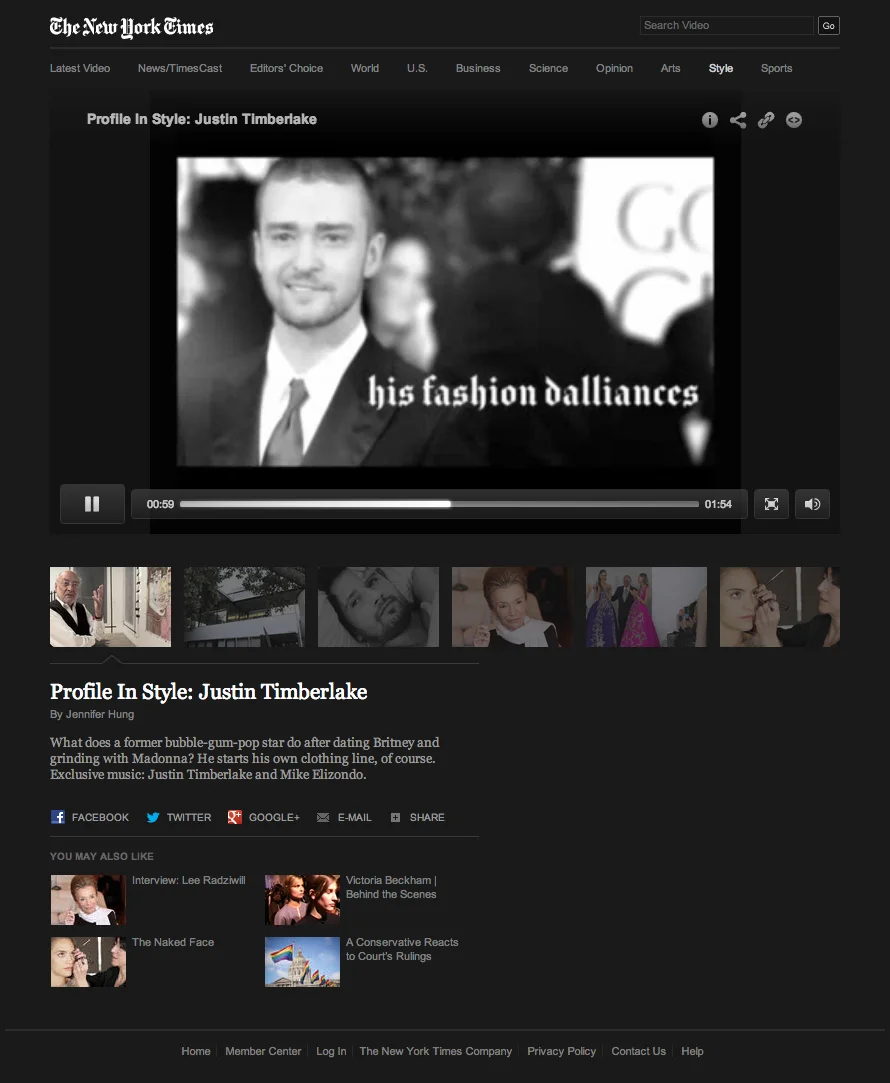Mute the video volume

[x=813, y=504]
